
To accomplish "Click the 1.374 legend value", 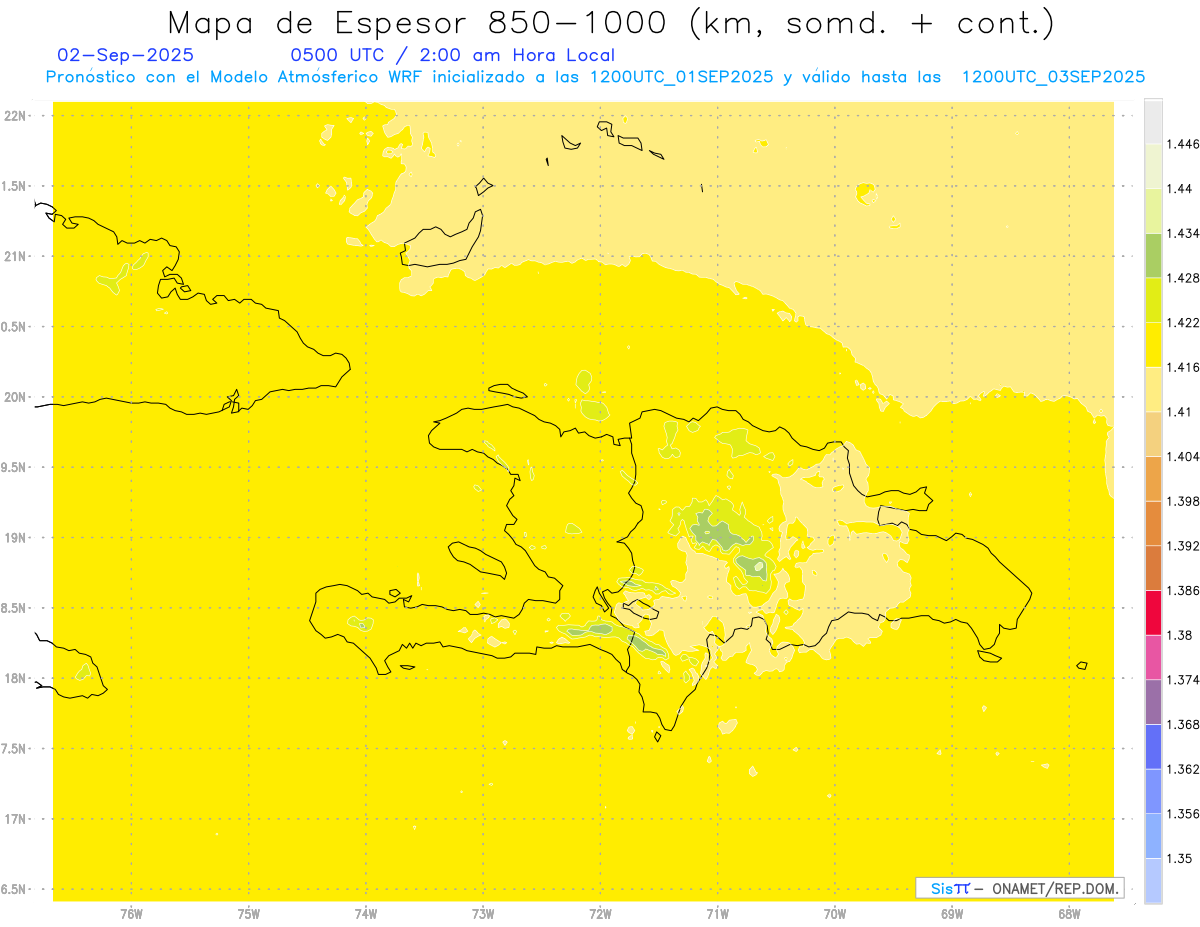I will coord(1183,679).
